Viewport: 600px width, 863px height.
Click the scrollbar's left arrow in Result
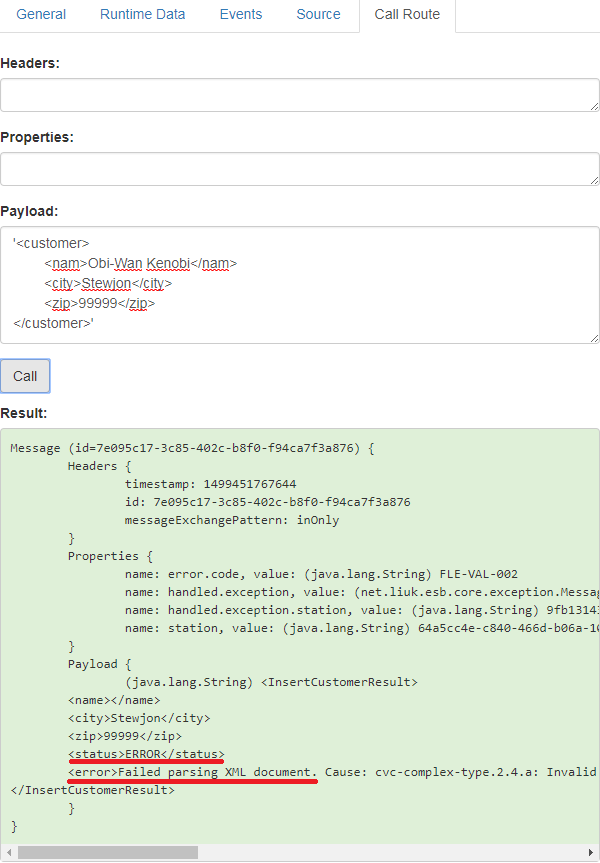coord(8,853)
